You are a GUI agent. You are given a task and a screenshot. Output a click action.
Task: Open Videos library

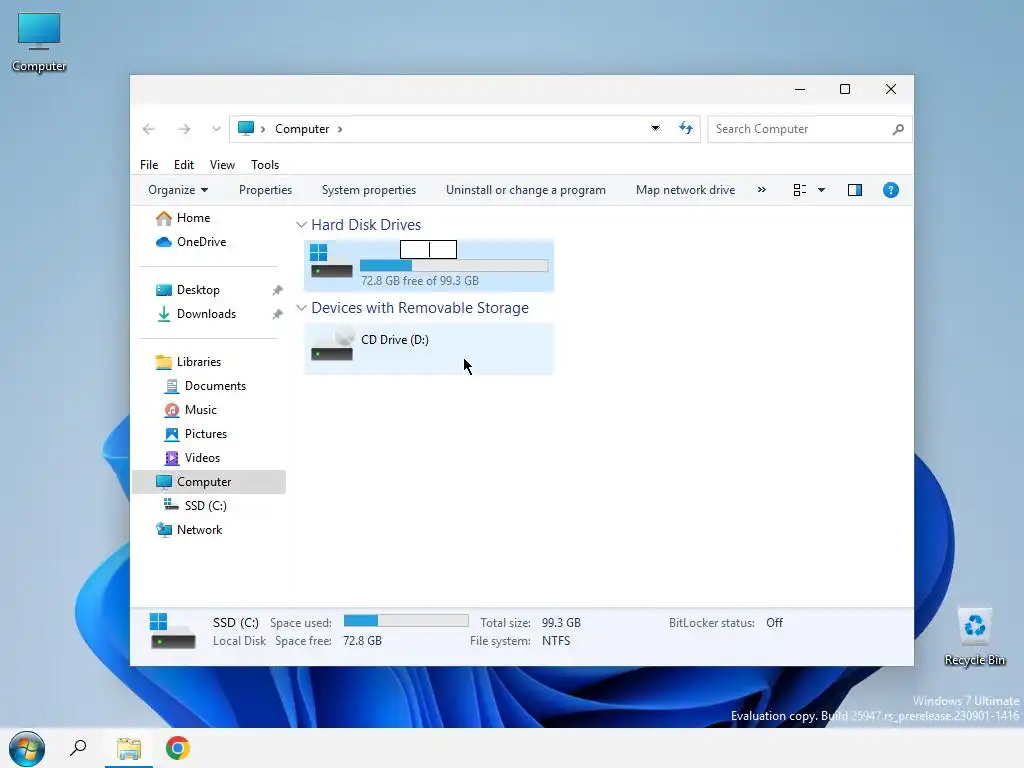[202, 458]
